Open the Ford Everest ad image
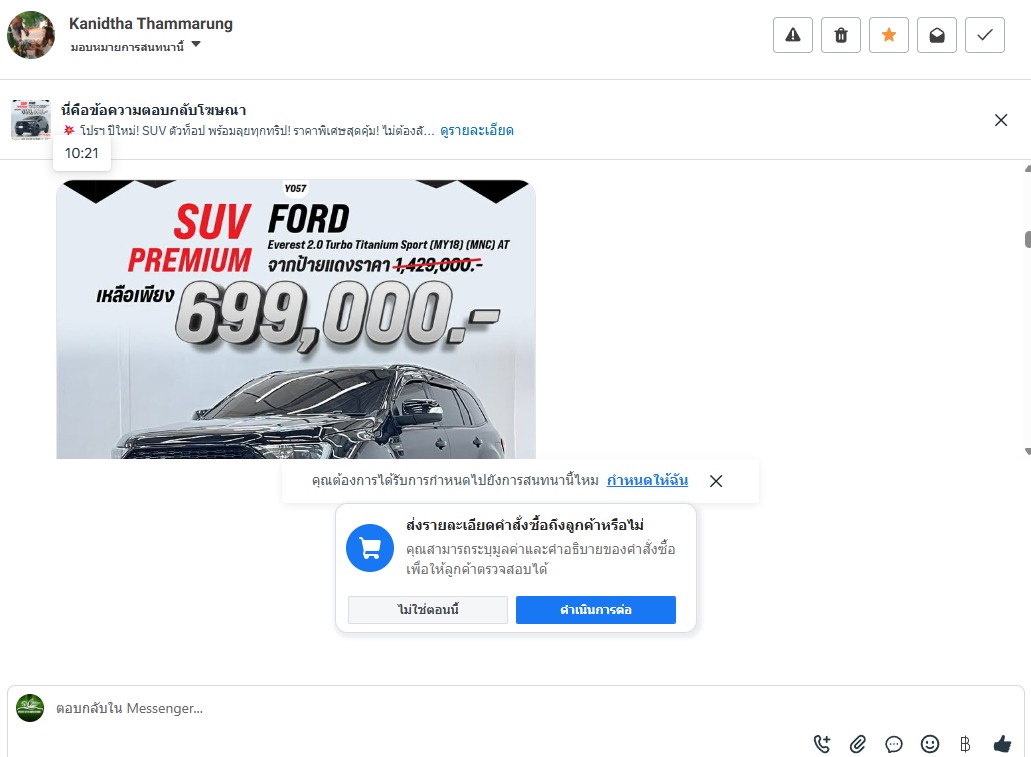The height and width of the screenshot is (757, 1031). pos(296,319)
